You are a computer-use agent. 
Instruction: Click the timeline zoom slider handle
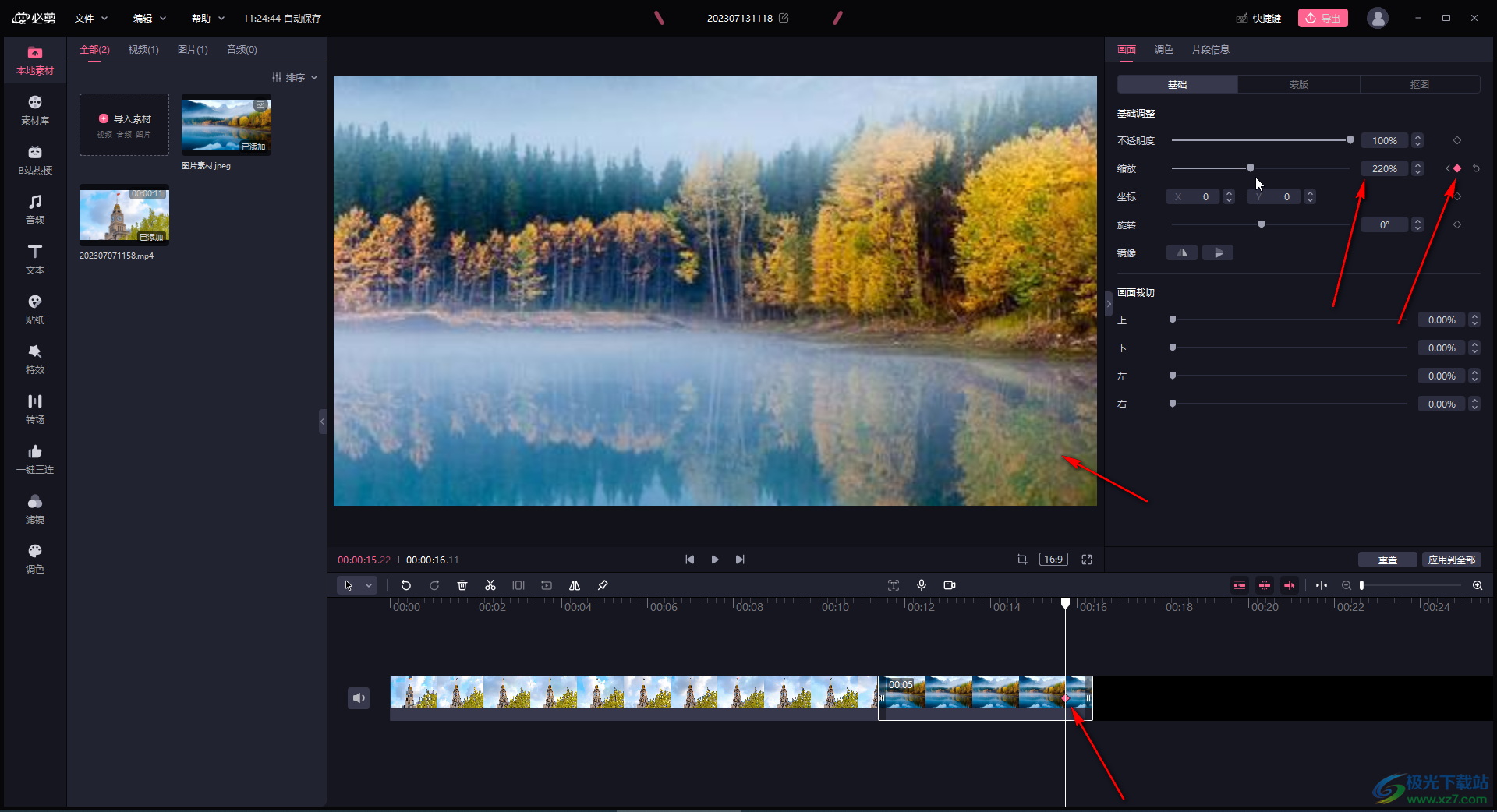1362,585
